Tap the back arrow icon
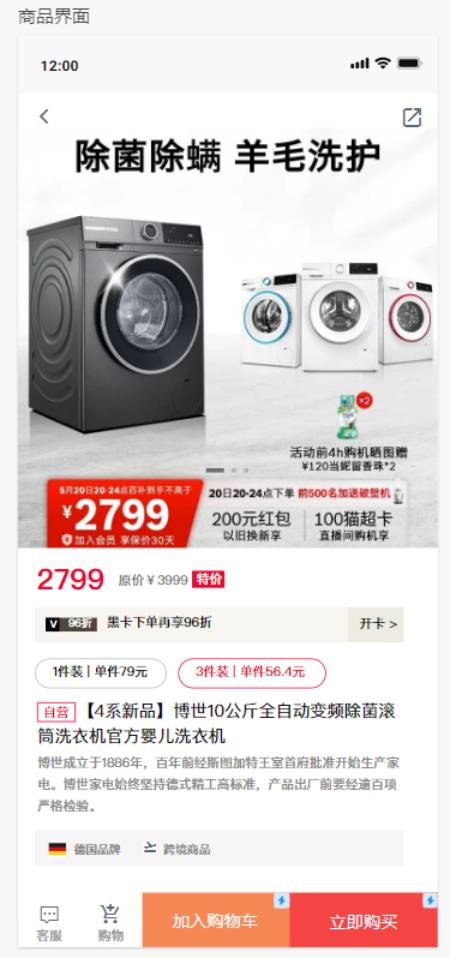Image resolution: width=450 pixels, height=958 pixels. (x=44, y=116)
